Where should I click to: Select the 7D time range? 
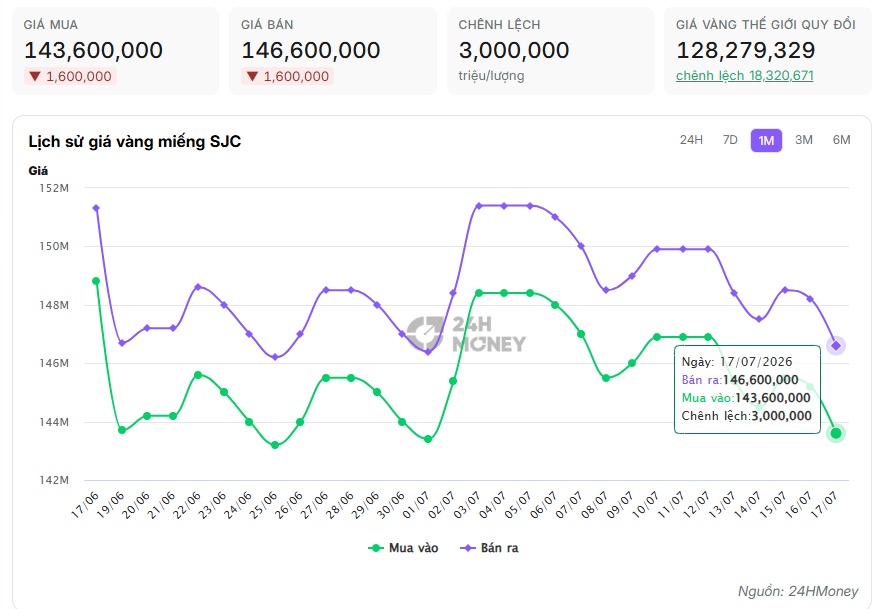pos(730,140)
